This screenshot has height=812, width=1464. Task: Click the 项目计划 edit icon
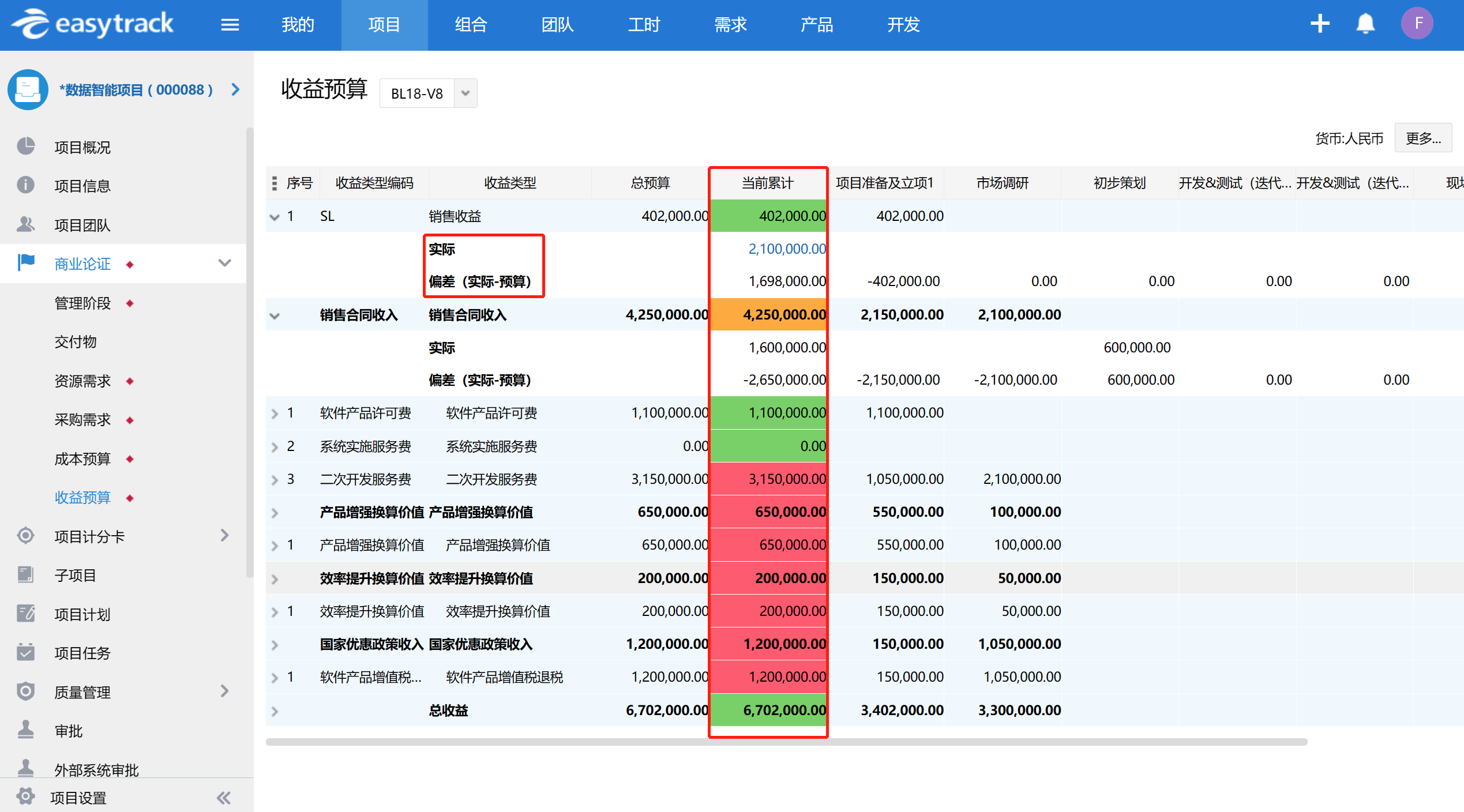(25, 614)
